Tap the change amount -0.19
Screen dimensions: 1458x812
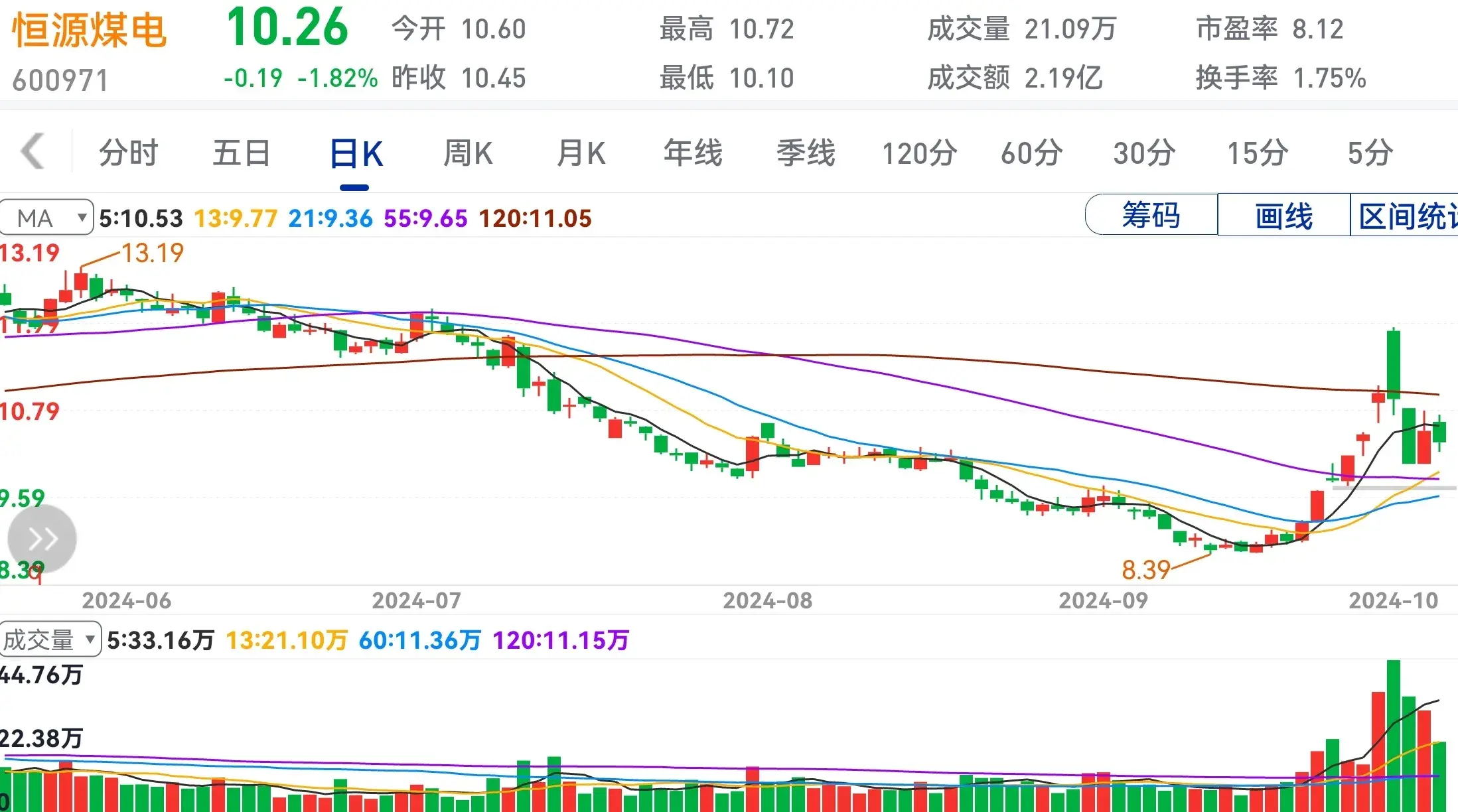[253, 78]
